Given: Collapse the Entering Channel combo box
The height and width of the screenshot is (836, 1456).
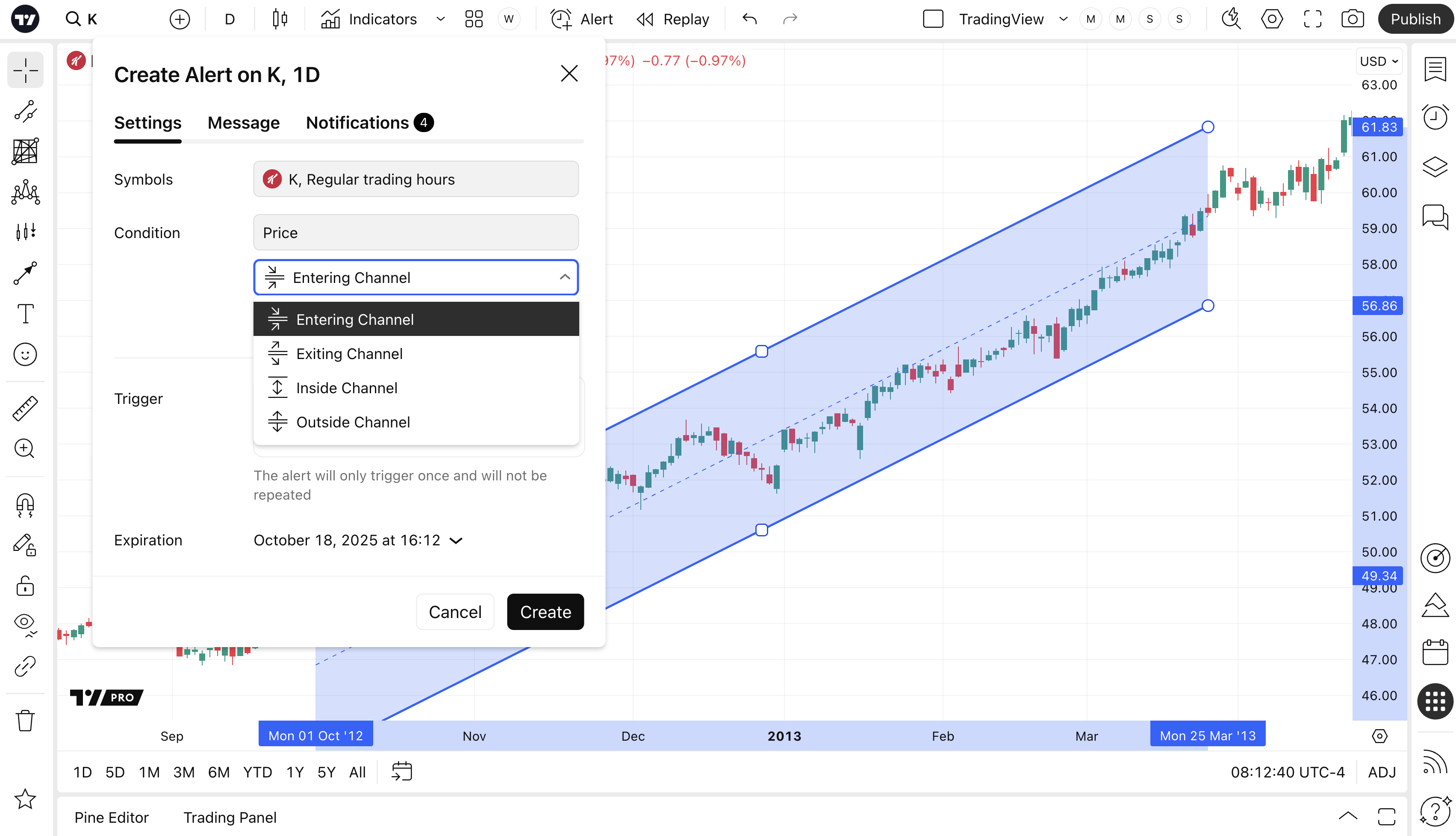Looking at the screenshot, I should click(x=416, y=277).
